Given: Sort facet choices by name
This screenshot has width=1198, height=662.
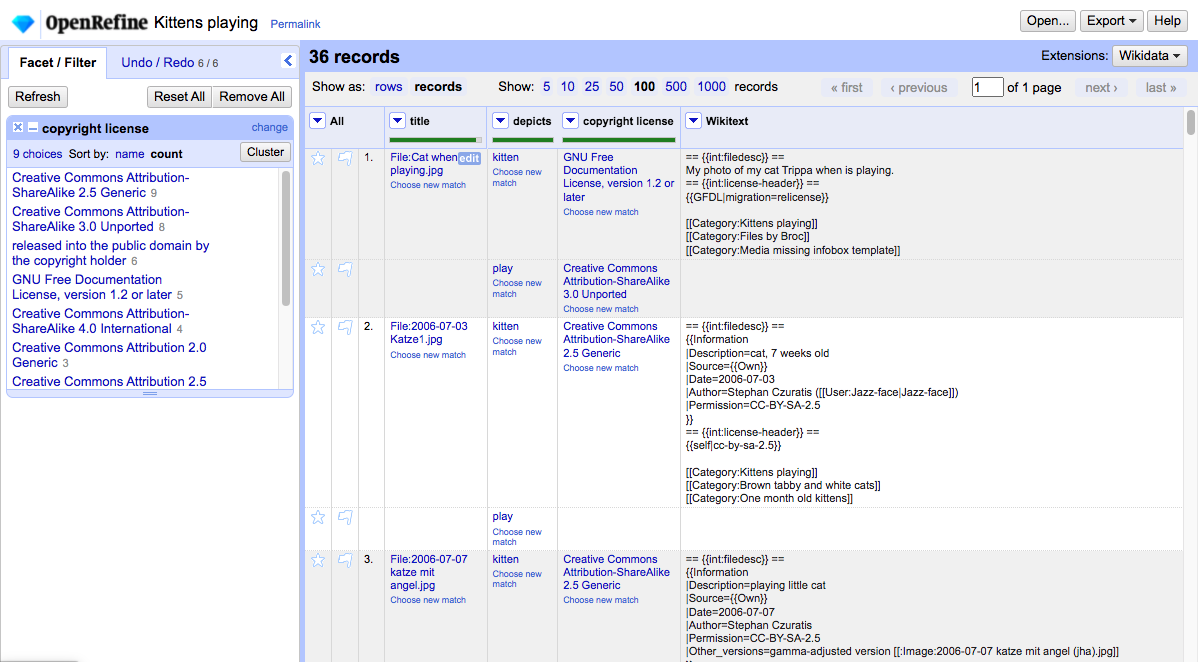Looking at the screenshot, I should 131,153.
